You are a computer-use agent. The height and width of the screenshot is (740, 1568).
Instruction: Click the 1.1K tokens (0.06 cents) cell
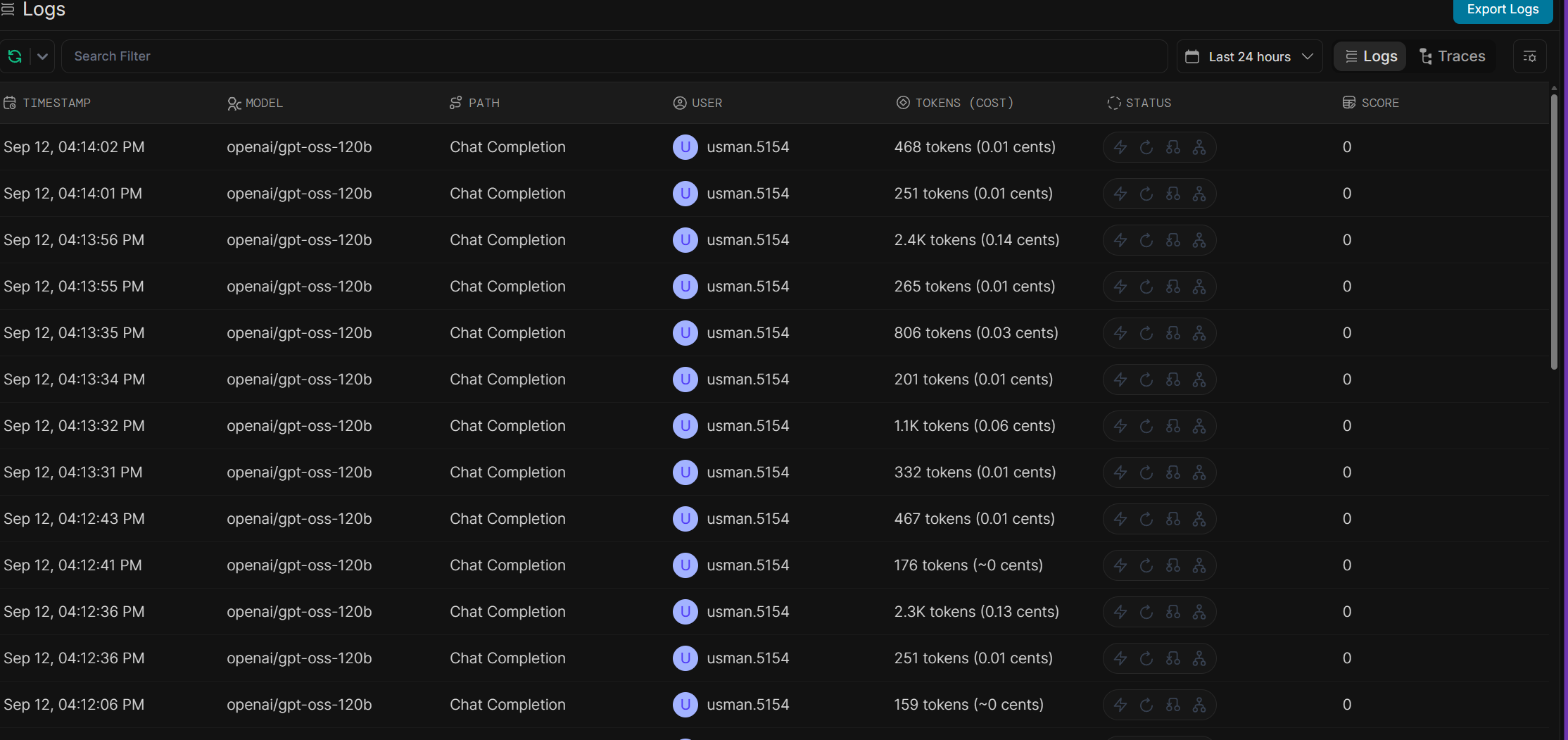pos(975,426)
